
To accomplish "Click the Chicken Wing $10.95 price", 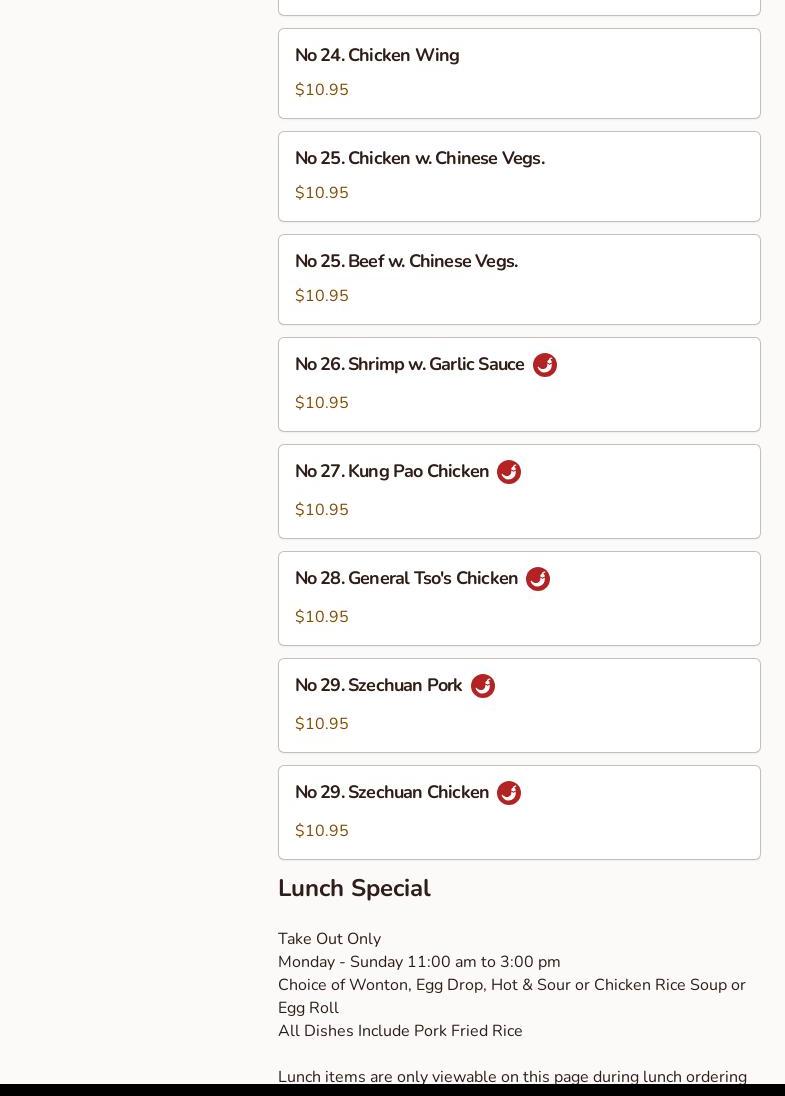I will [x=322, y=90].
